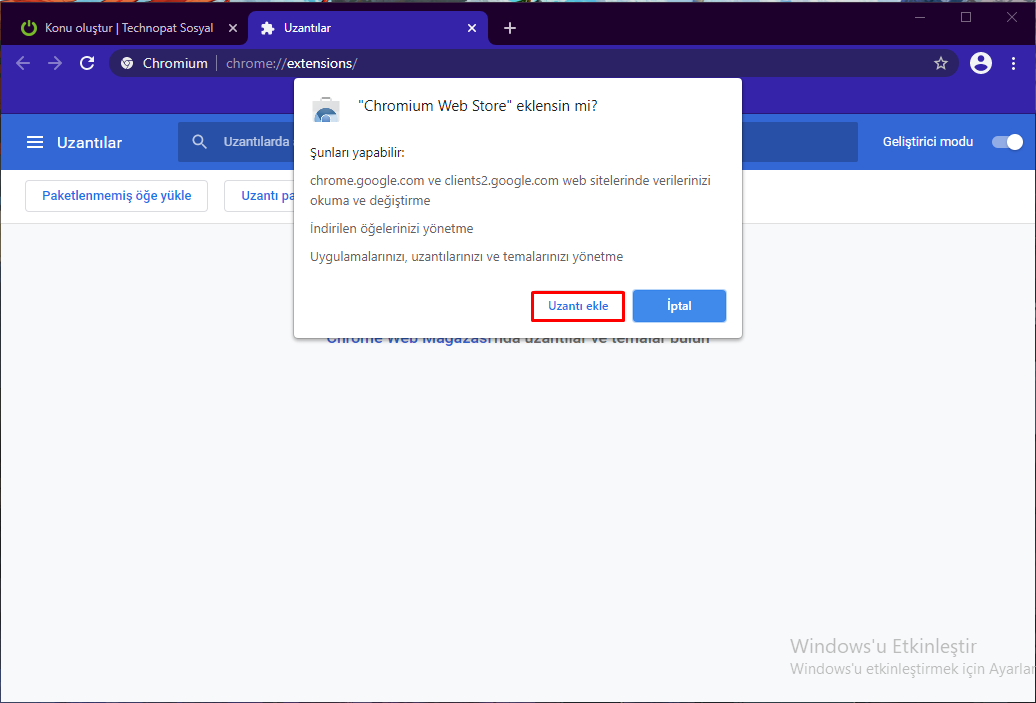
Task: Close the Uzantılar tab
Action: [472, 28]
